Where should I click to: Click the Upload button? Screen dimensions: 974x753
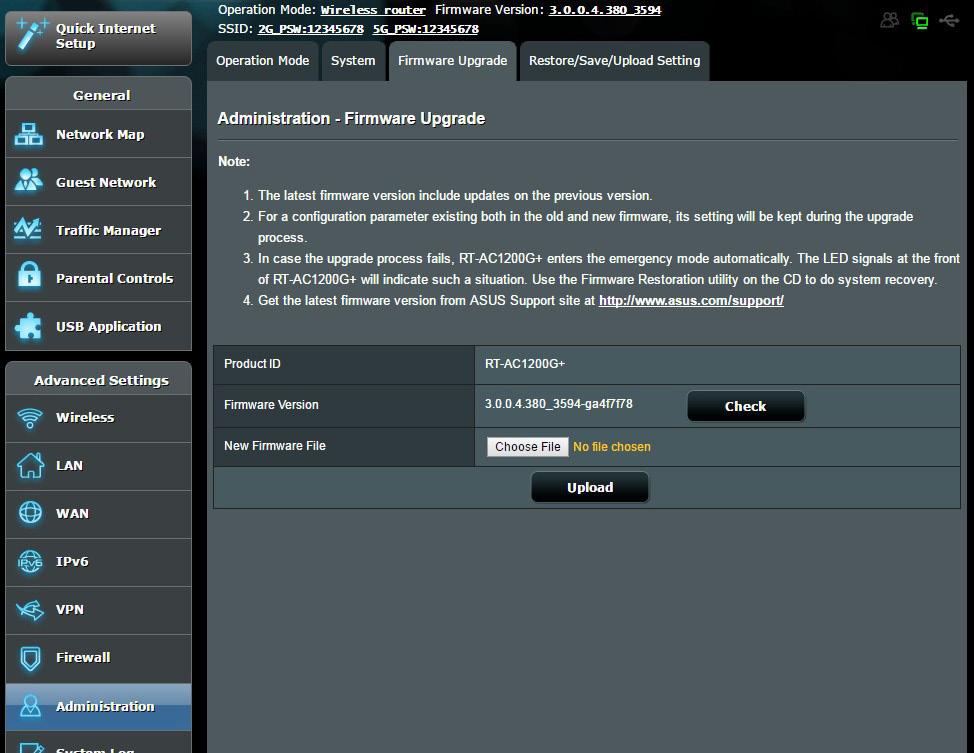tap(589, 488)
